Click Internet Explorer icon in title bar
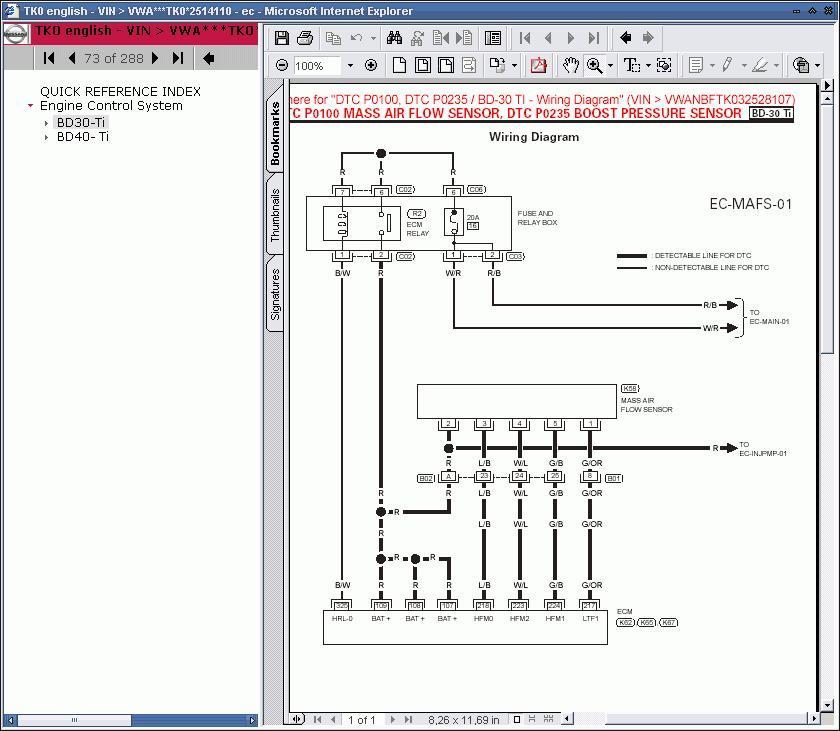Screen dimensions: 840x731 pyautogui.click(x=11, y=10)
